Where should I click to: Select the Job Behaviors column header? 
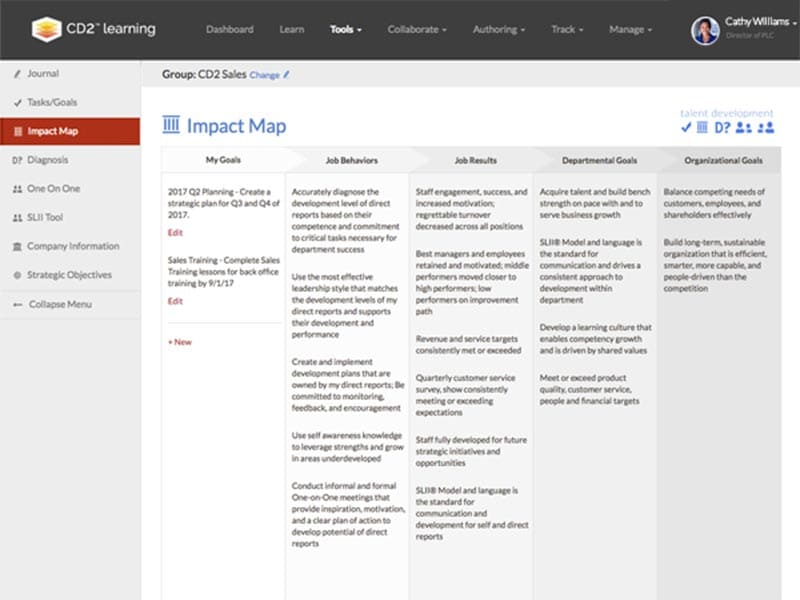pyautogui.click(x=345, y=160)
